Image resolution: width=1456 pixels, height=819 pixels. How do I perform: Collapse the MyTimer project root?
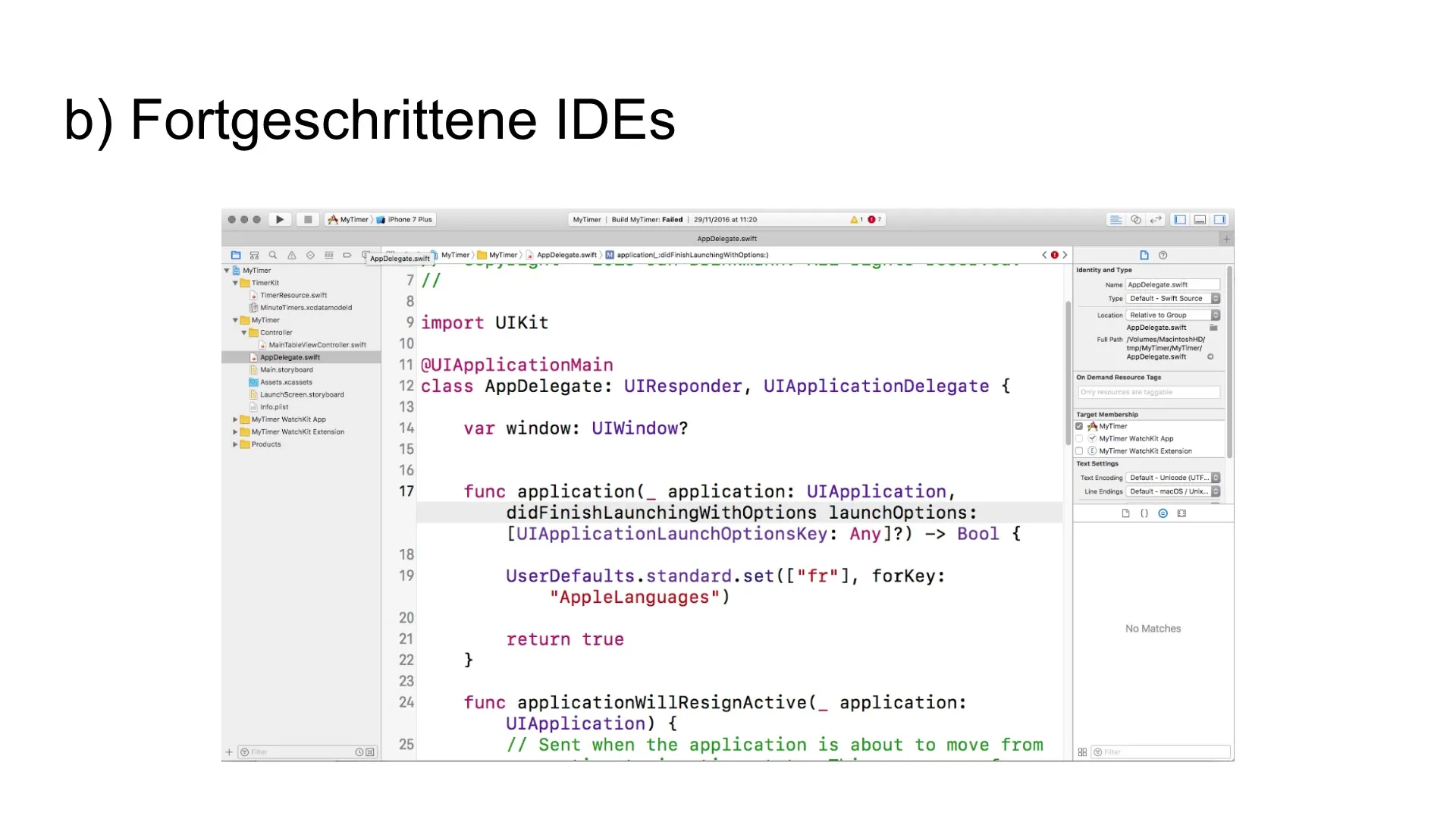tap(227, 271)
